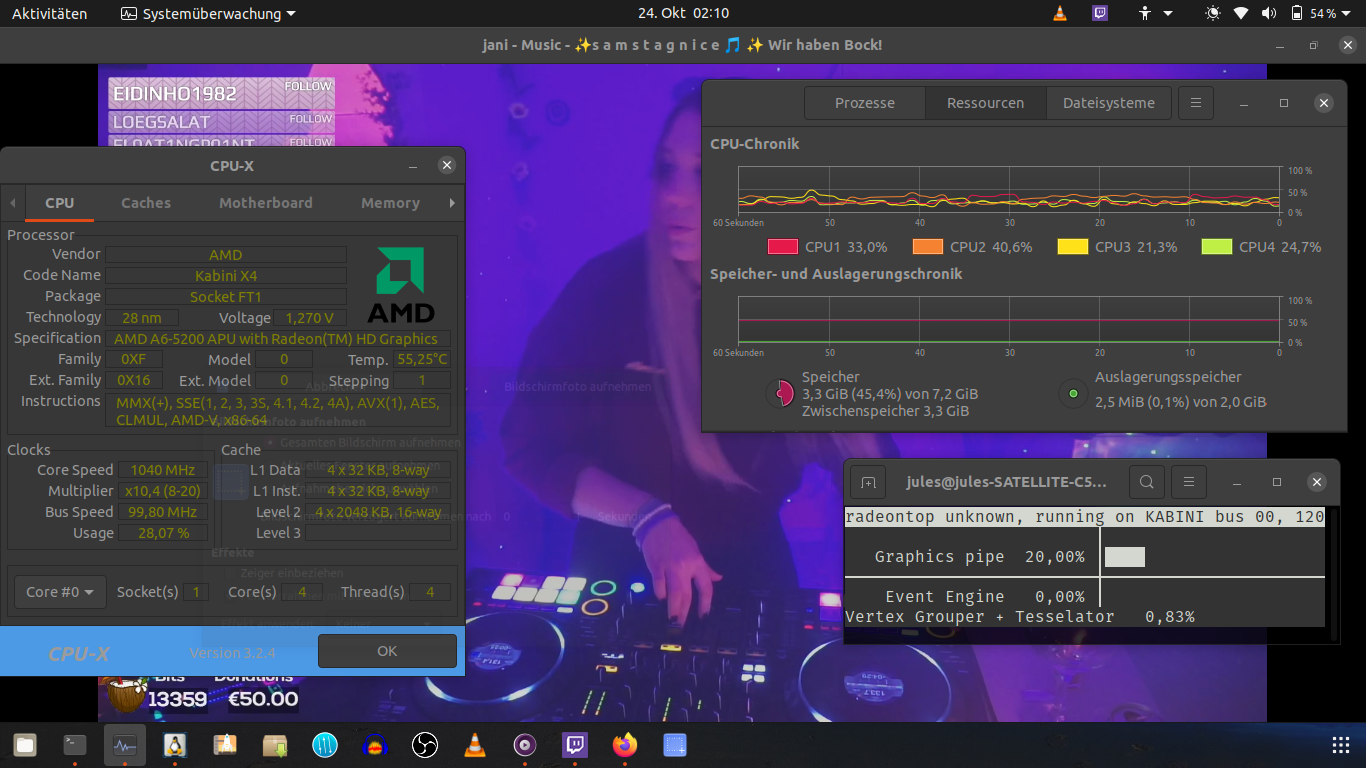Open the Caches tab in CPU-X
1366x768 pixels.
145,202
